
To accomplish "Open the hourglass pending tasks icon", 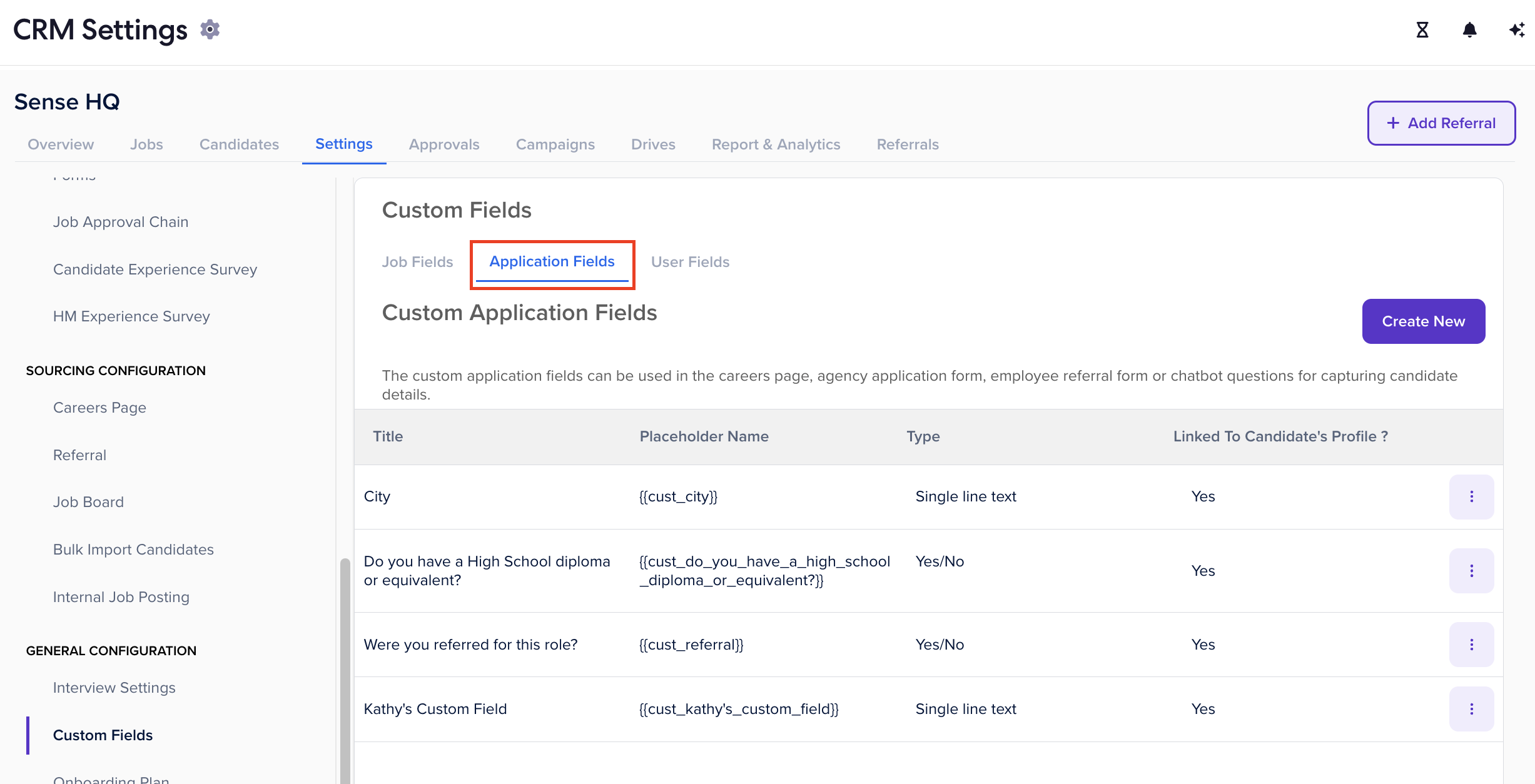I will [x=1422, y=29].
